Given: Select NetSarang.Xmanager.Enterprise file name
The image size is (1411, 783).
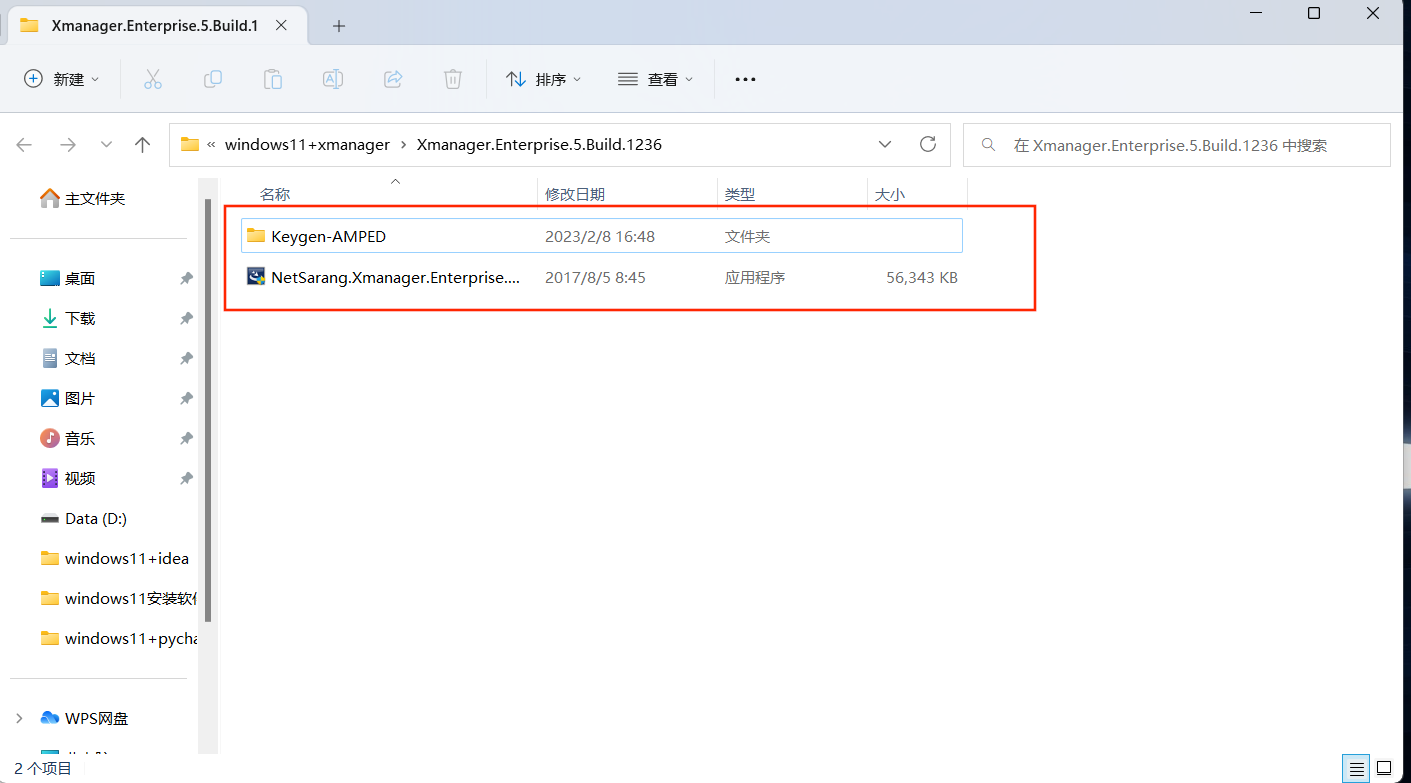Looking at the screenshot, I should 396,278.
